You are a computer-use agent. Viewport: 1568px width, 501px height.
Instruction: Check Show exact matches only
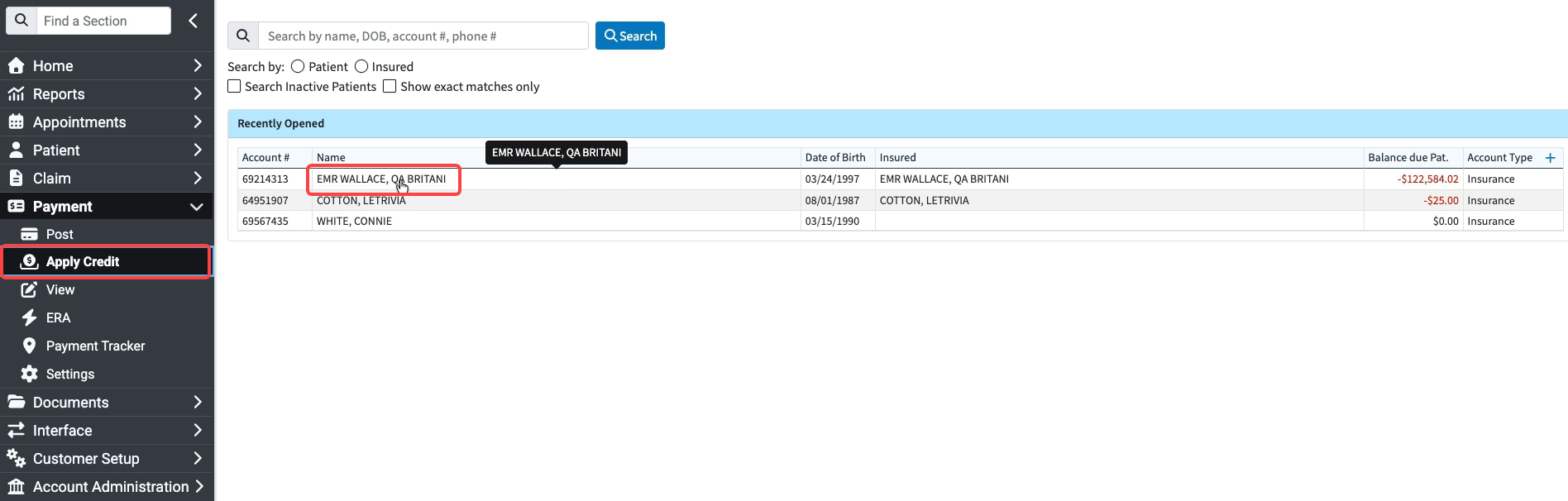390,87
